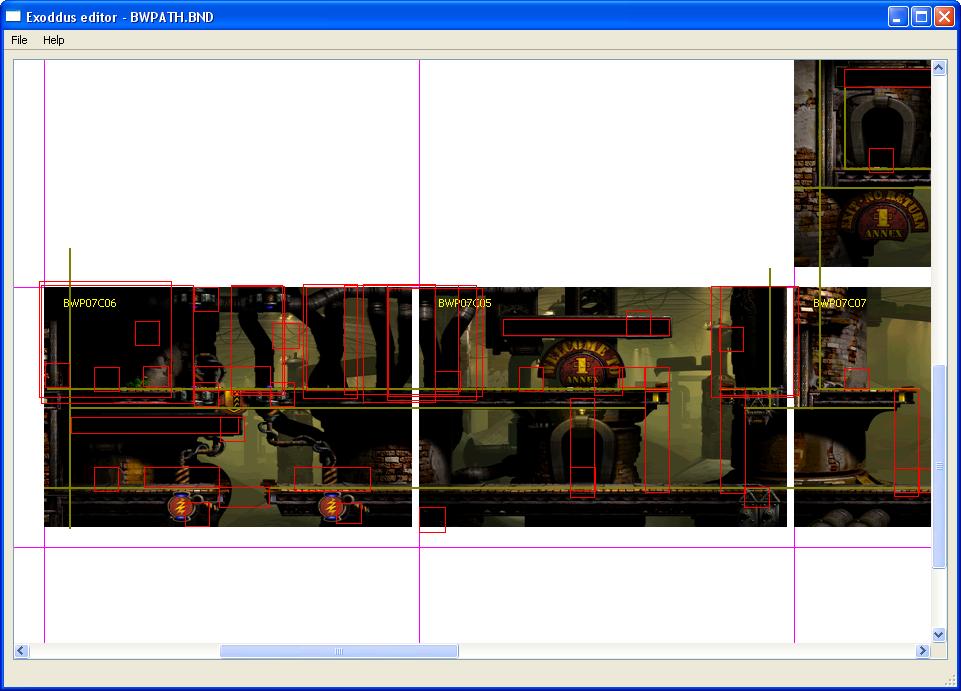Open the Help menu
This screenshot has width=961, height=691.
(x=53, y=40)
